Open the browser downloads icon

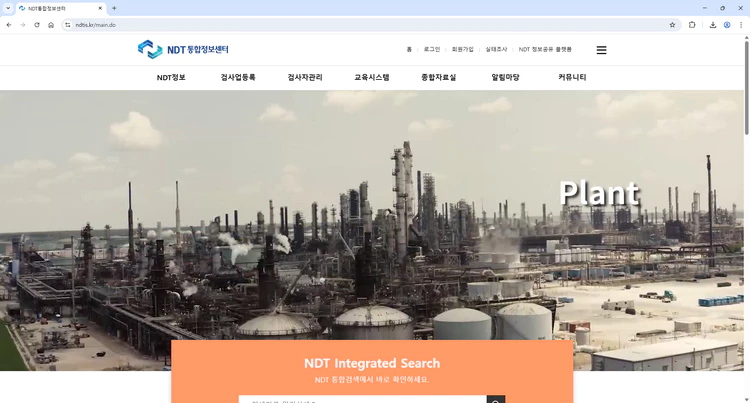click(x=712, y=25)
